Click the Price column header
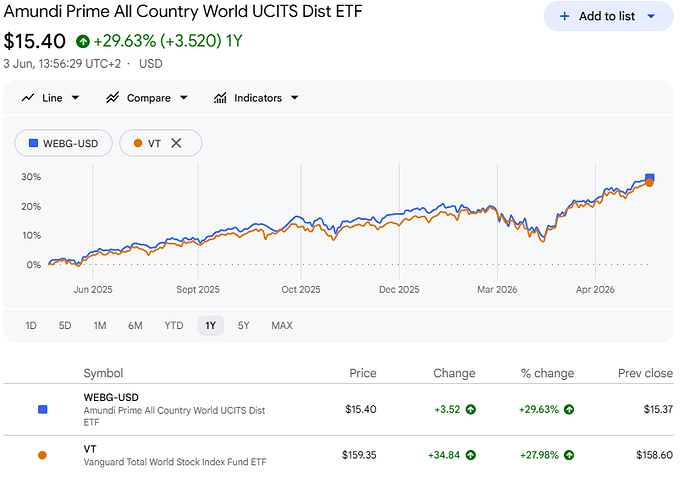This screenshot has height=483, width=690. pos(363,373)
